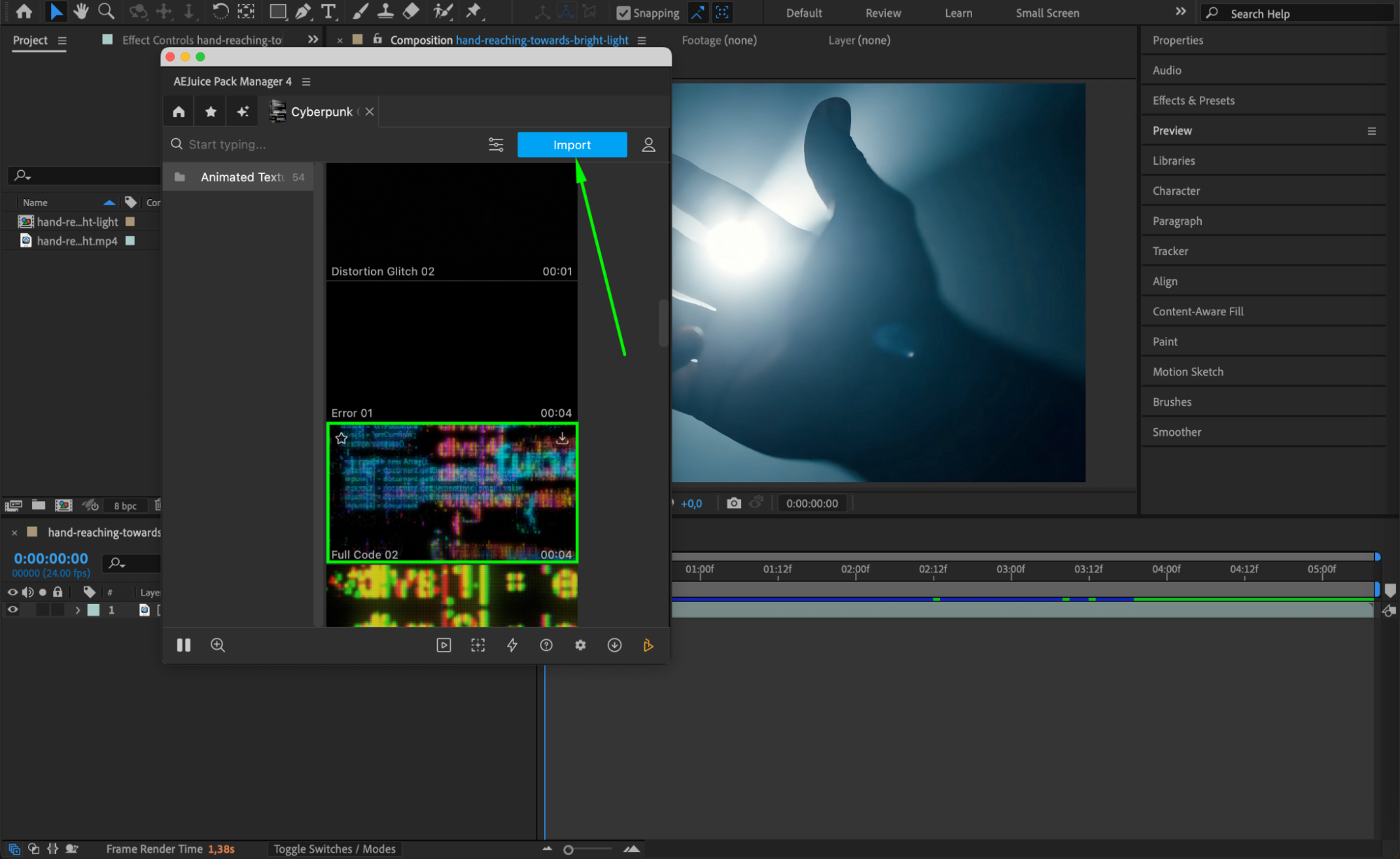Open AEJuice gear settings icon
1400x859 pixels.
pyautogui.click(x=581, y=645)
